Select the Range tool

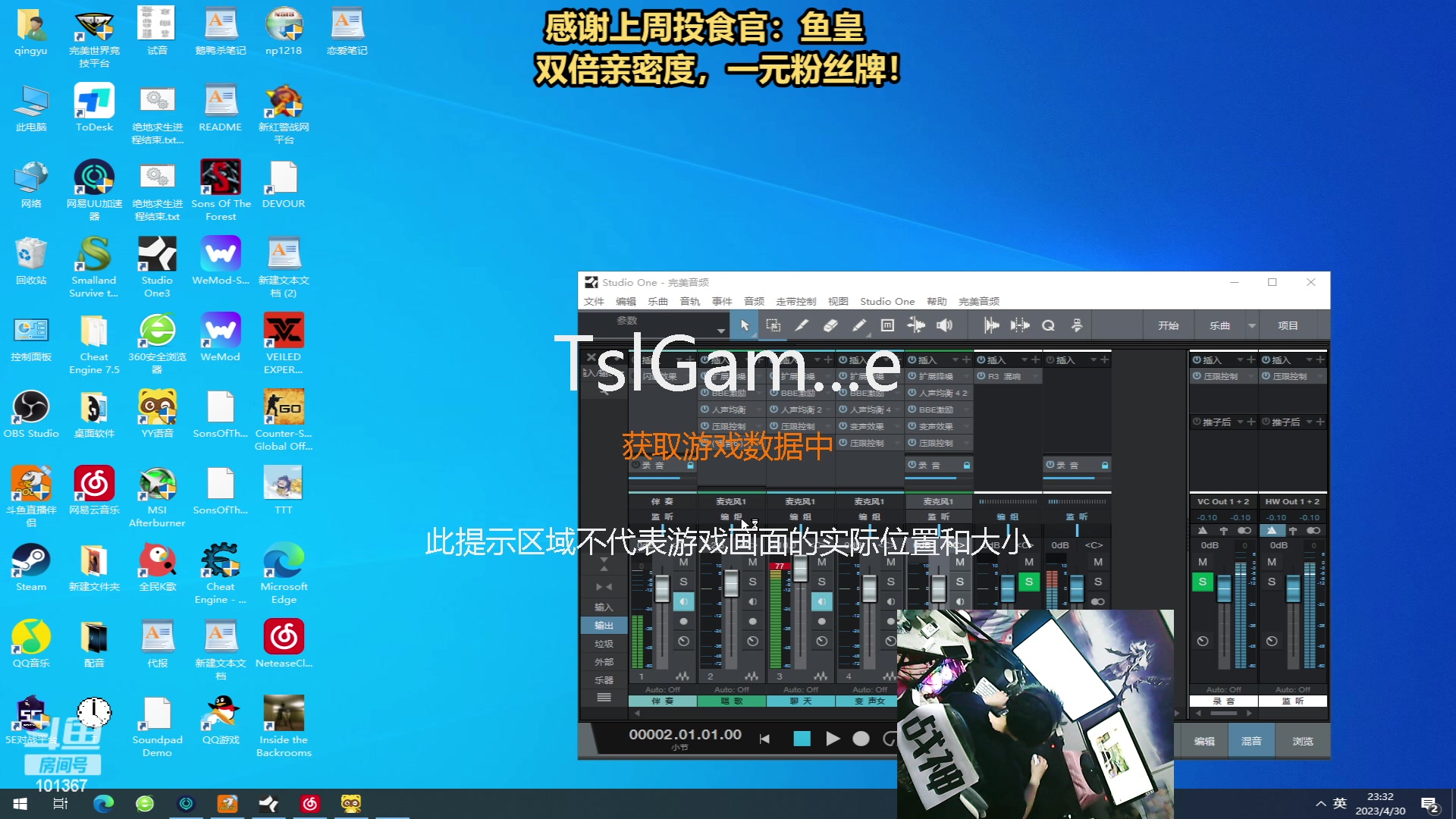coord(773,325)
